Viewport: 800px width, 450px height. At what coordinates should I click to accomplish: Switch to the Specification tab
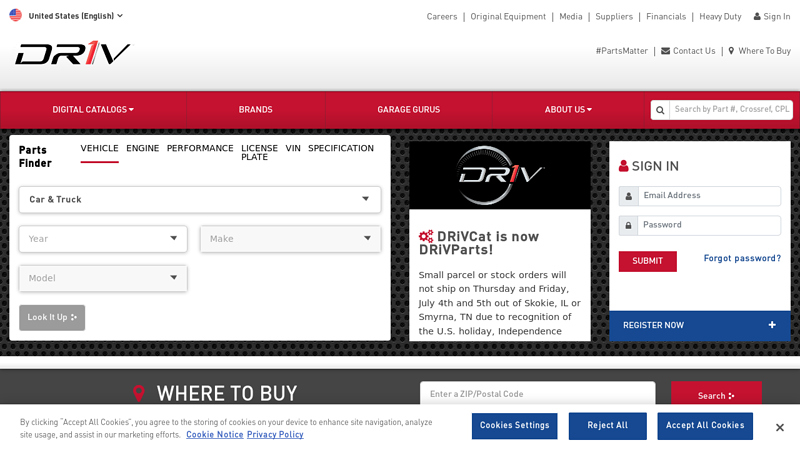point(341,148)
